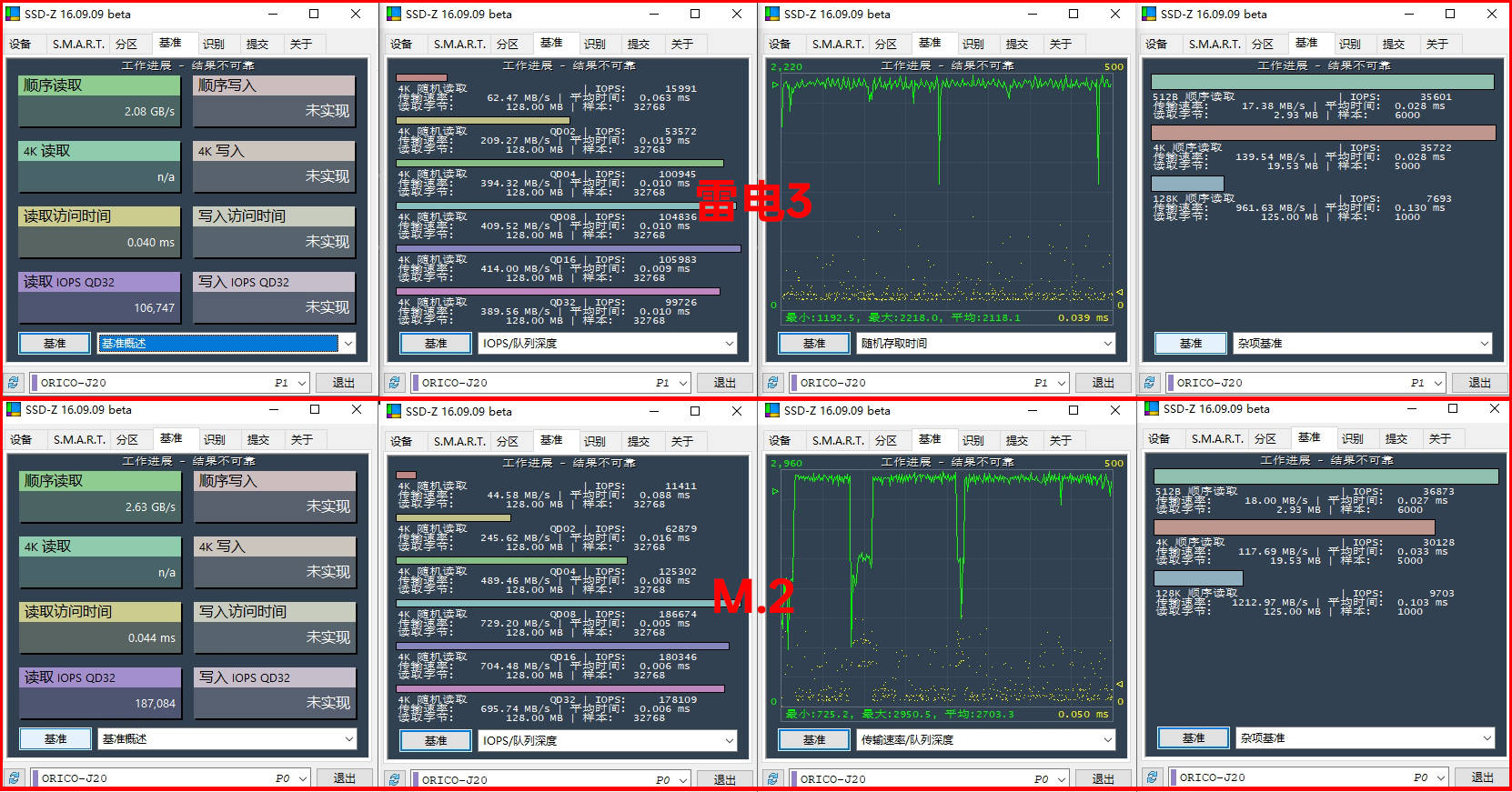This screenshot has height=792, width=1512.
Task: Minimize the P0 基准概述 SSD-Z window
Action: (x=273, y=410)
